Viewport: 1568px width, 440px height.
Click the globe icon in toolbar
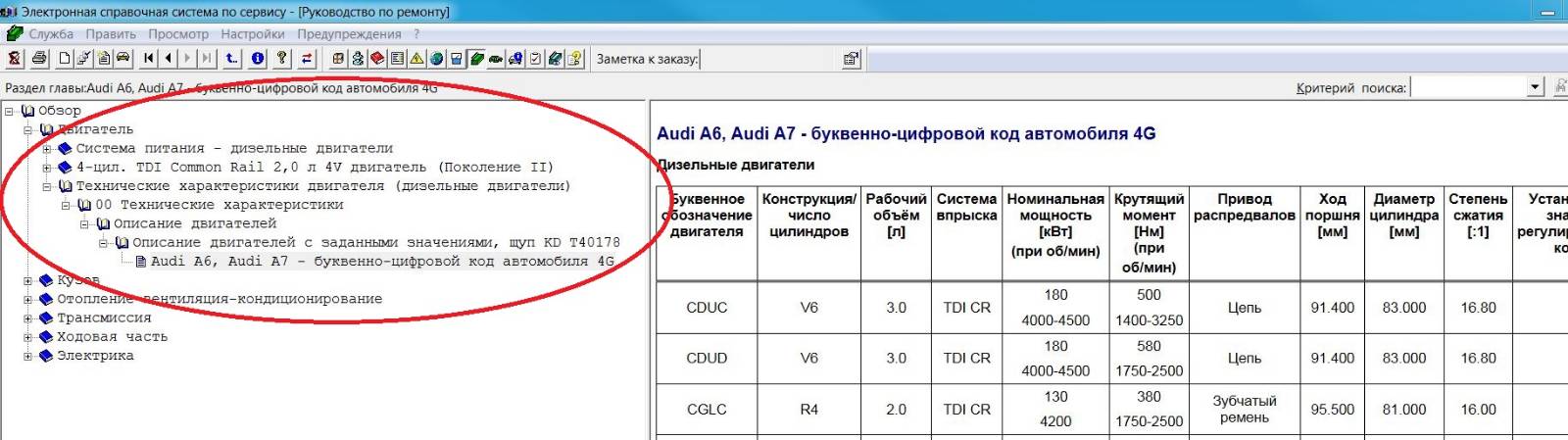[x=436, y=58]
